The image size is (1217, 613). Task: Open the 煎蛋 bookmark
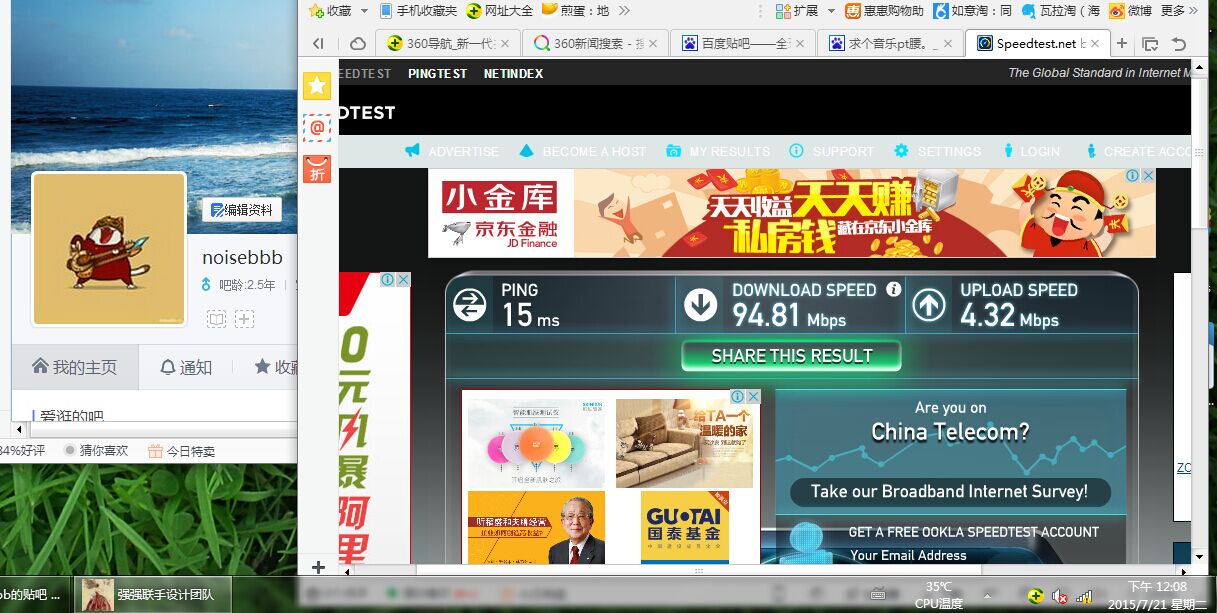click(x=575, y=11)
